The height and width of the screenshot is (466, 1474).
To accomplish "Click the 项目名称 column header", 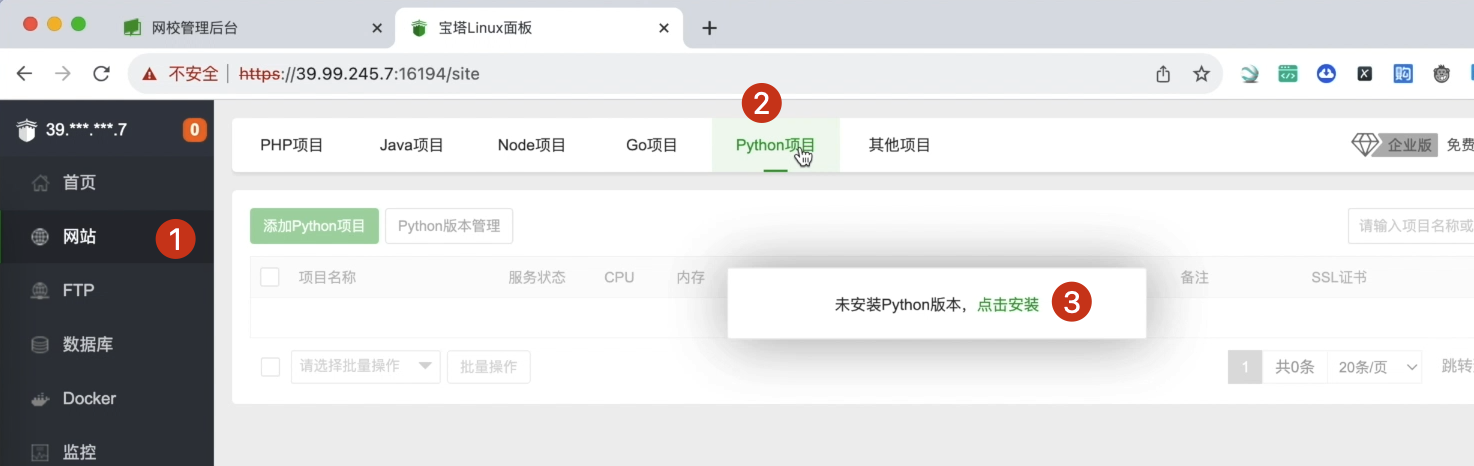I will click(328, 277).
